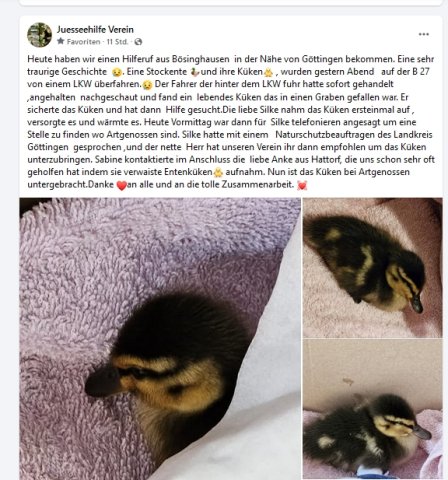
Task: Click crying emoji after 'traurige Geschichte'
Action: [117, 72]
